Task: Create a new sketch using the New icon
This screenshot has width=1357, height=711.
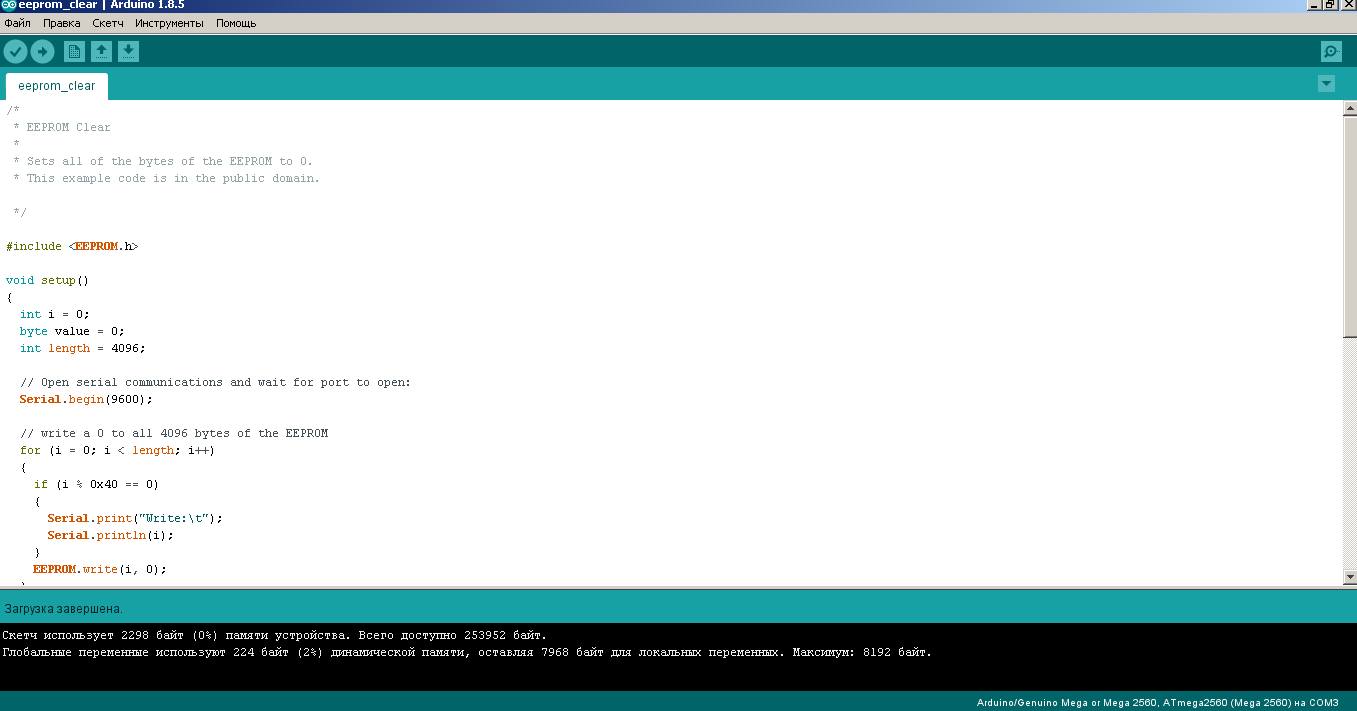Action: click(74, 52)
